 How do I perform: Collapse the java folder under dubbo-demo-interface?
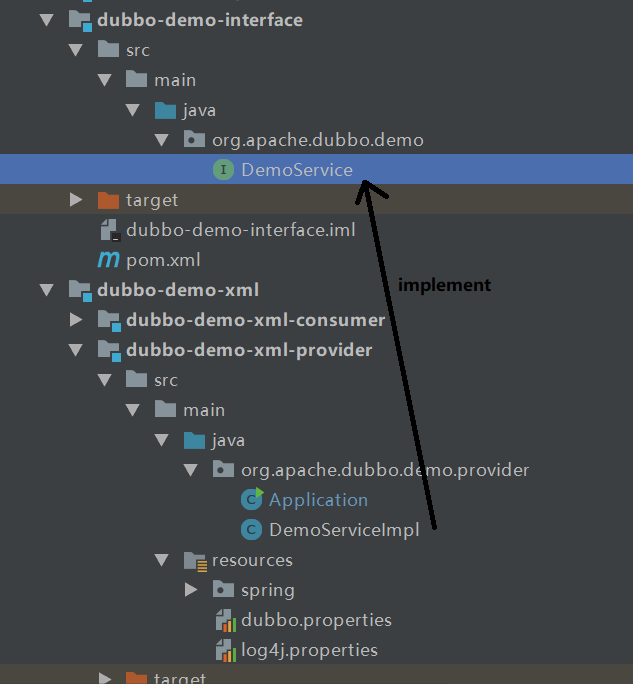[133, 110]
